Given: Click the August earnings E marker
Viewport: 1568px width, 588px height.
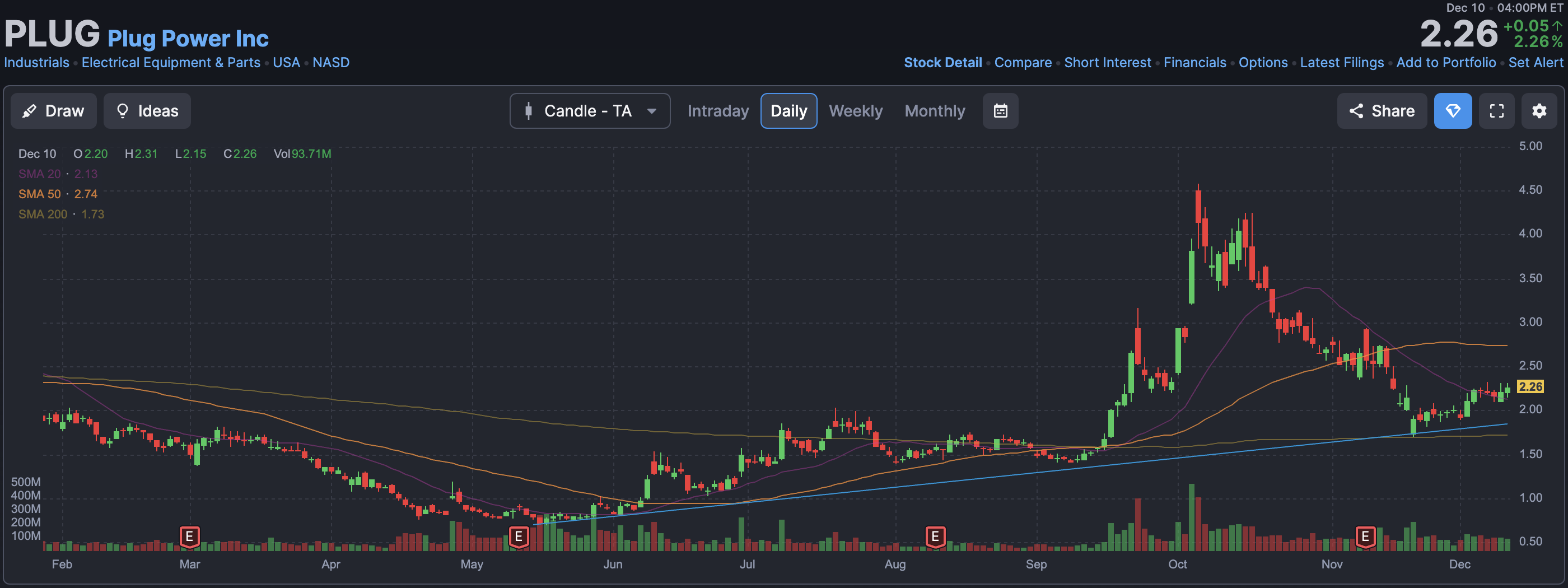Looking at the screenshot, I should coord(935,537).
